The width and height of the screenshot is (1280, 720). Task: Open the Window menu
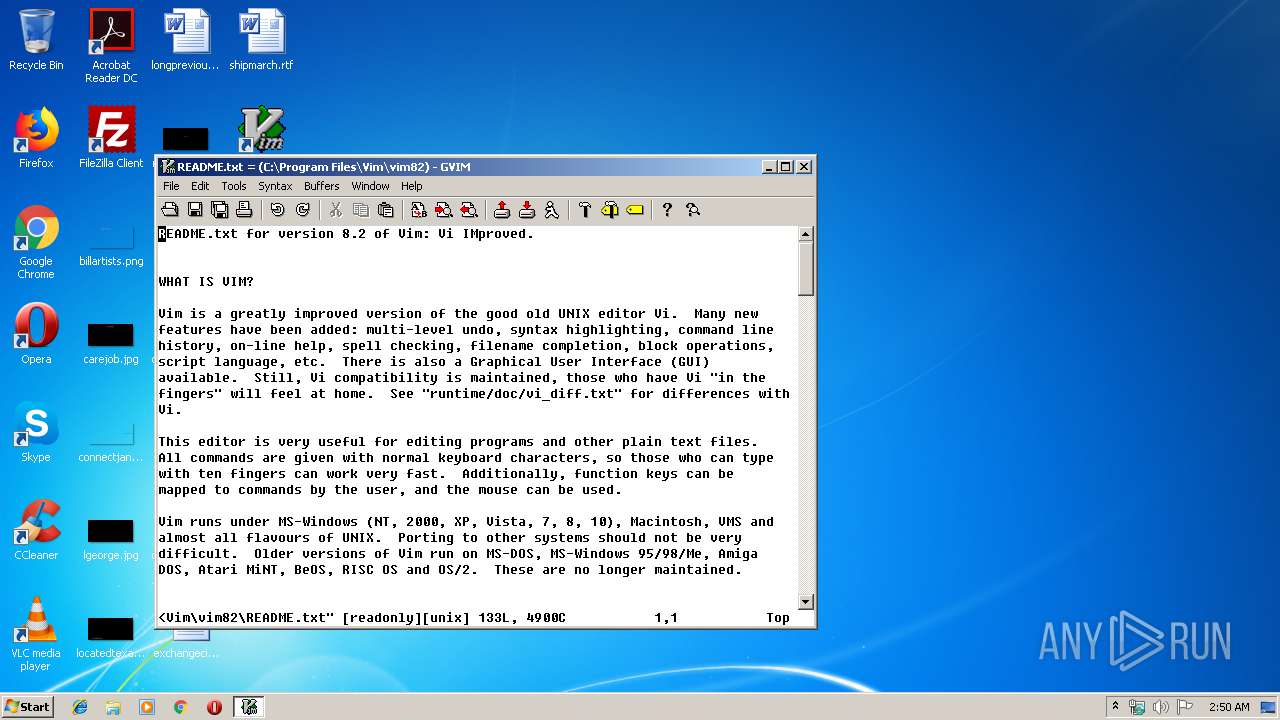[x=370, y=186]
